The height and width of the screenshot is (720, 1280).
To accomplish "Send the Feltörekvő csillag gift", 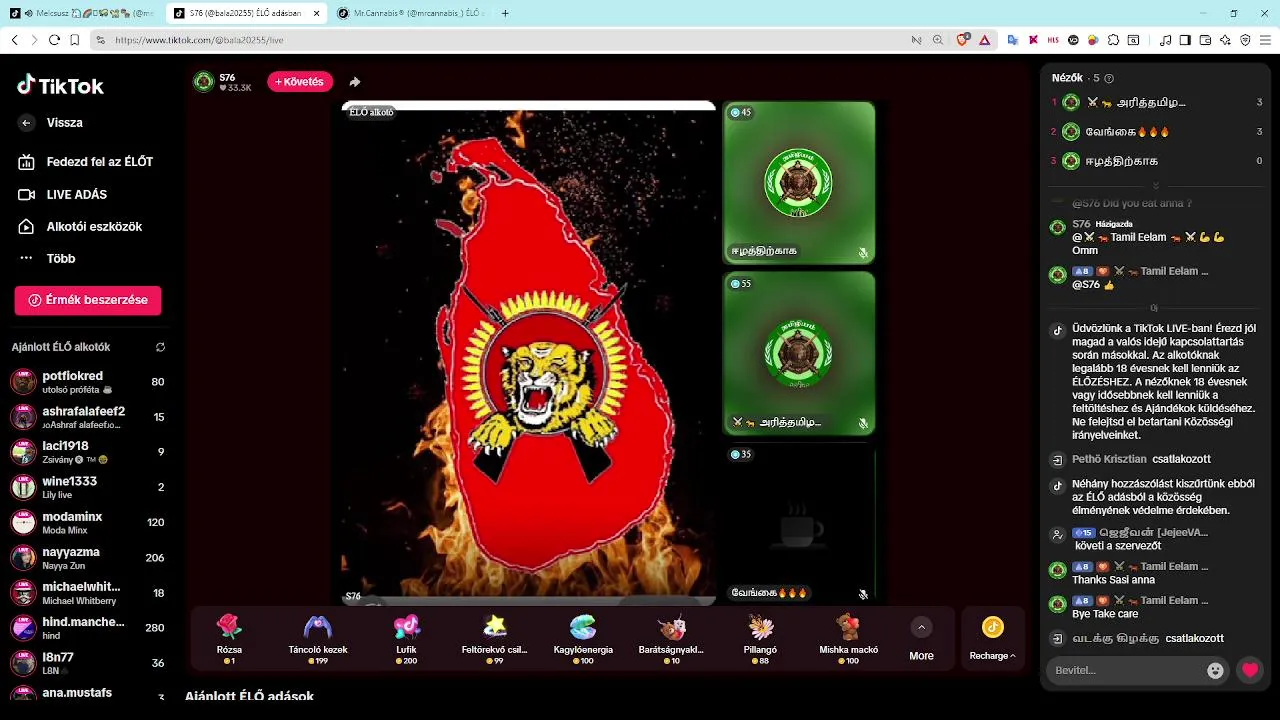I will pos(494,639).
